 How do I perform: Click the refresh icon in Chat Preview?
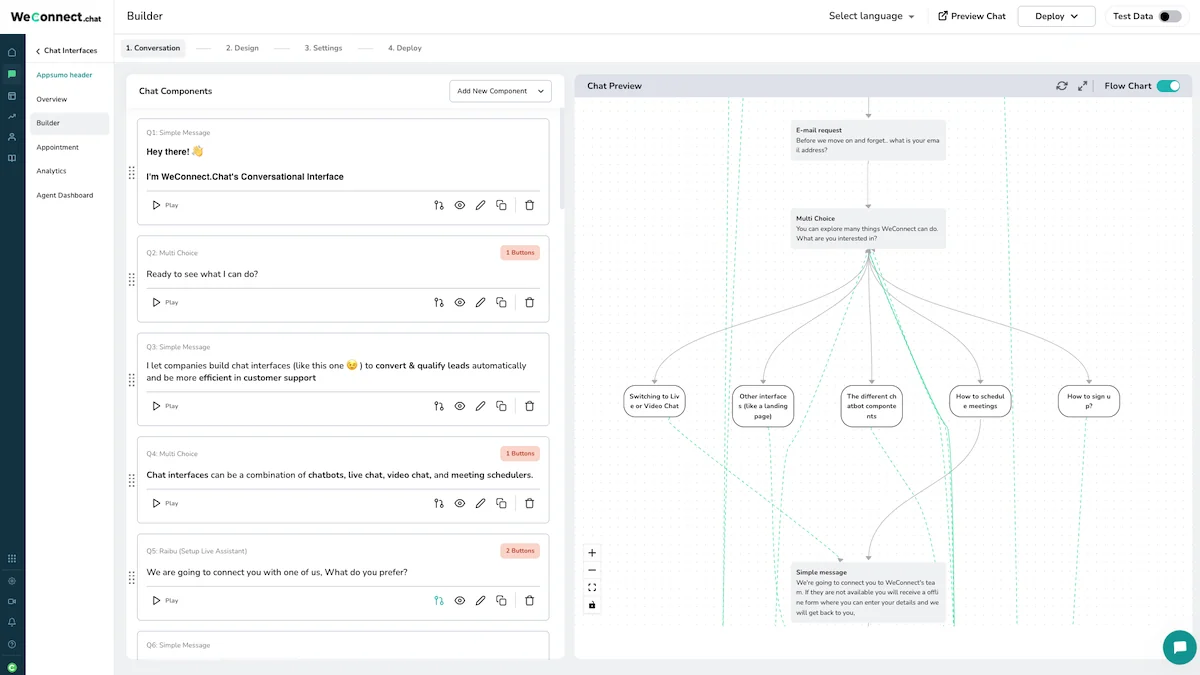(x=1062, y=86)
